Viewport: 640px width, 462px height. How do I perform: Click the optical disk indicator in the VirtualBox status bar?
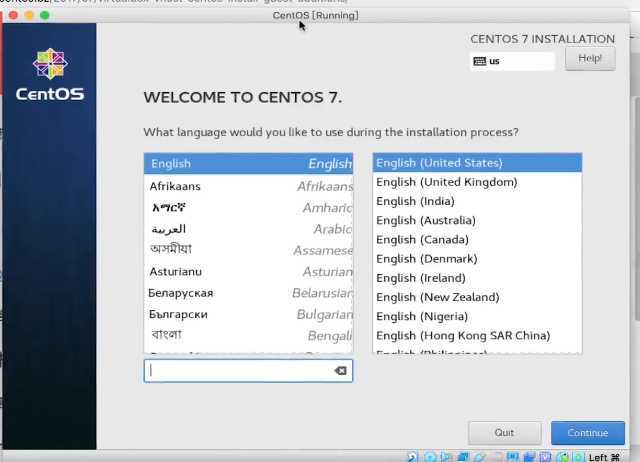[x=429, y=457]
